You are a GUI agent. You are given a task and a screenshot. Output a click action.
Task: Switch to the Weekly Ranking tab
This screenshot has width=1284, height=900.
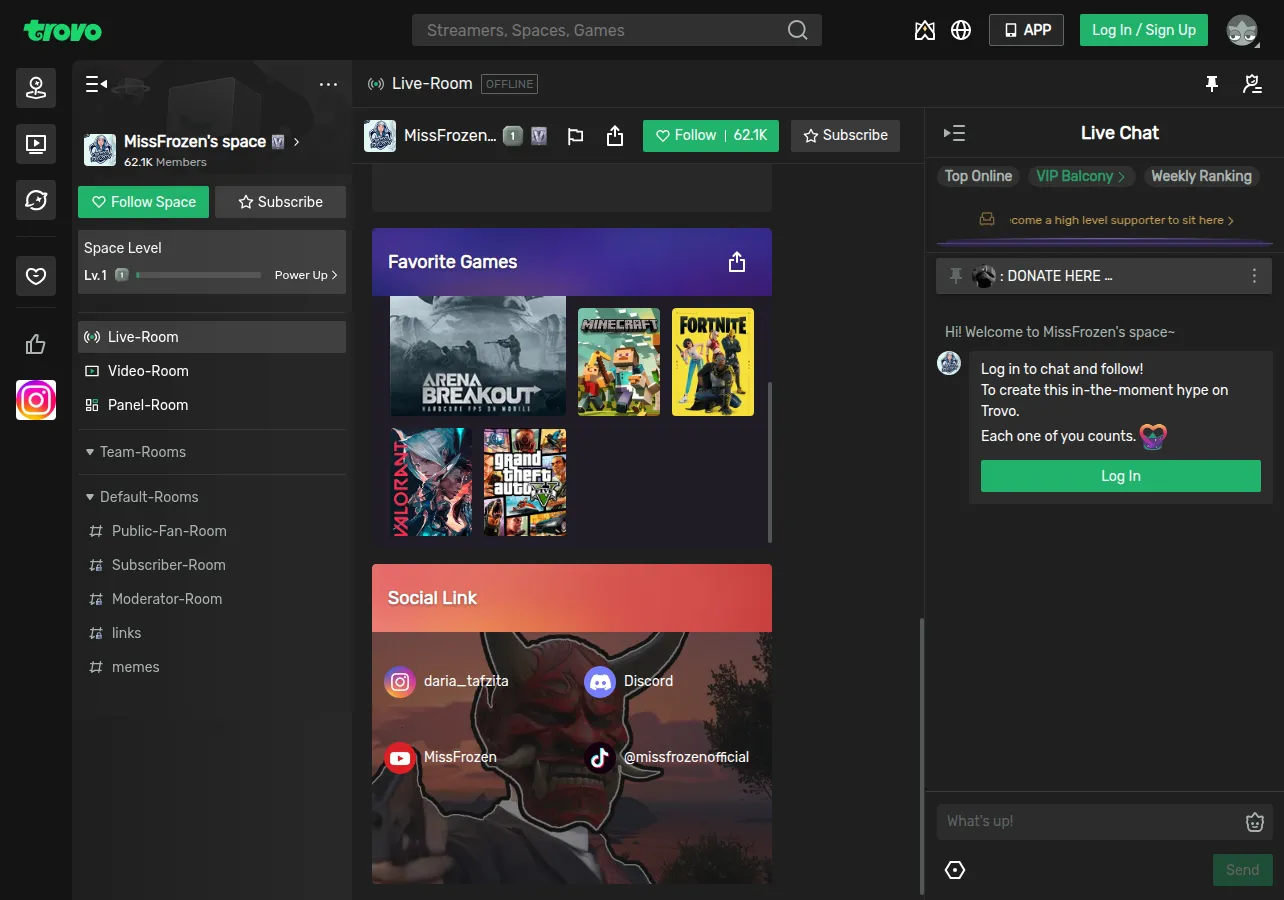point(1201,176)
